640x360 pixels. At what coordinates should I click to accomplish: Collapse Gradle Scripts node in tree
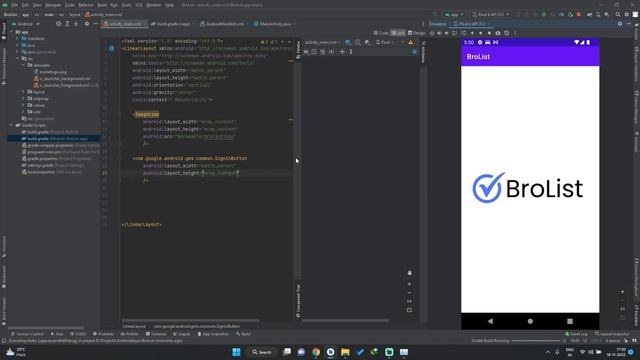coord(11,125)
